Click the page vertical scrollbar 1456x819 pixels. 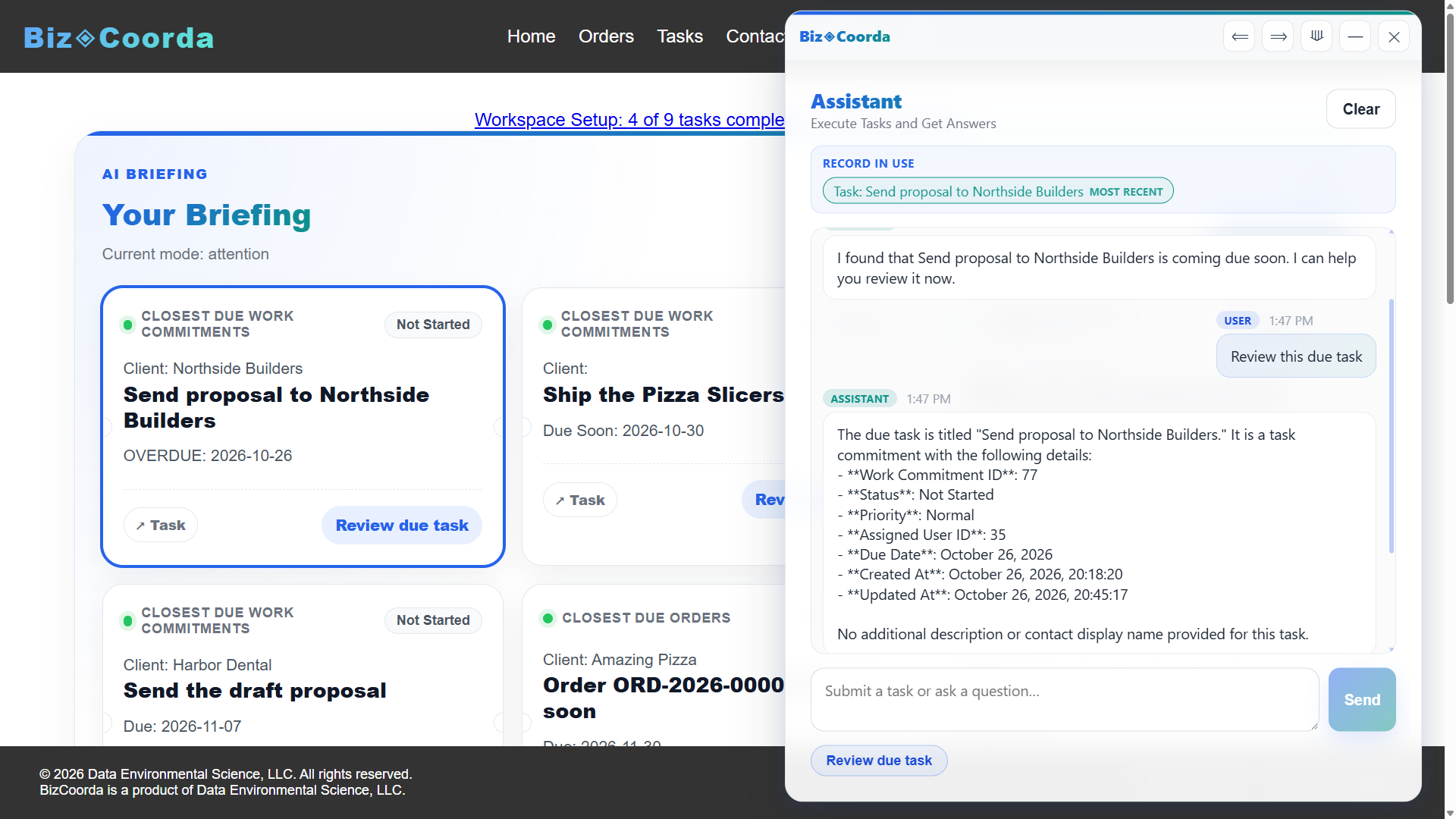1450,159
